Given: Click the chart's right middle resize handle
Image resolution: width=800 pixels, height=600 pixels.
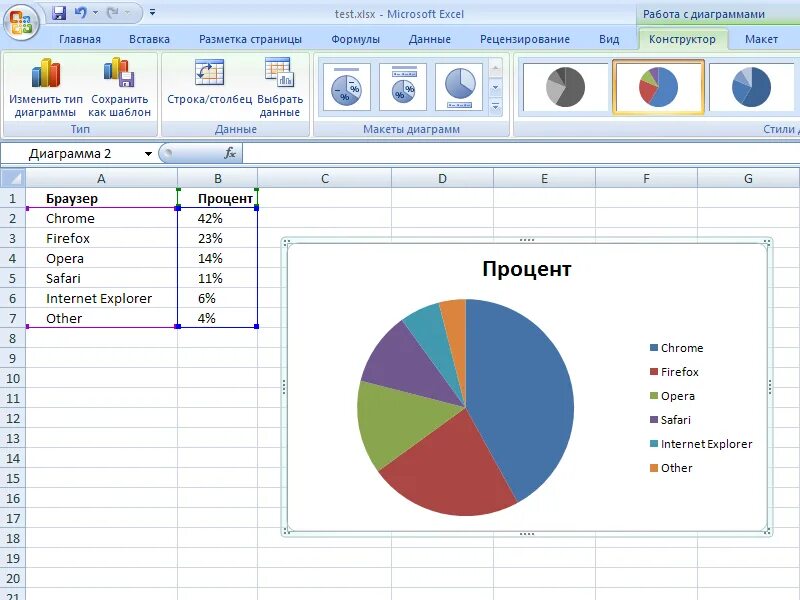Looking at the screenshot, I should [x=769, y=387].
